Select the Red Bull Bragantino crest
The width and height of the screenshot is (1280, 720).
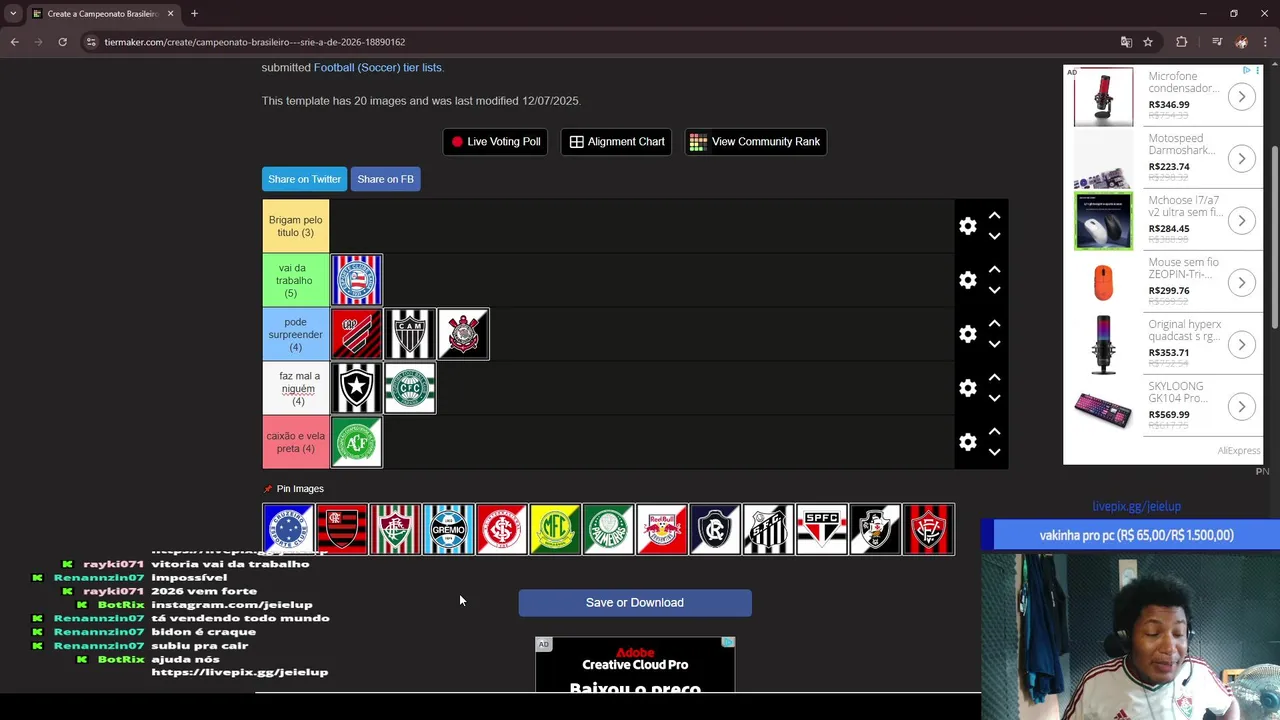click(662, 529)
